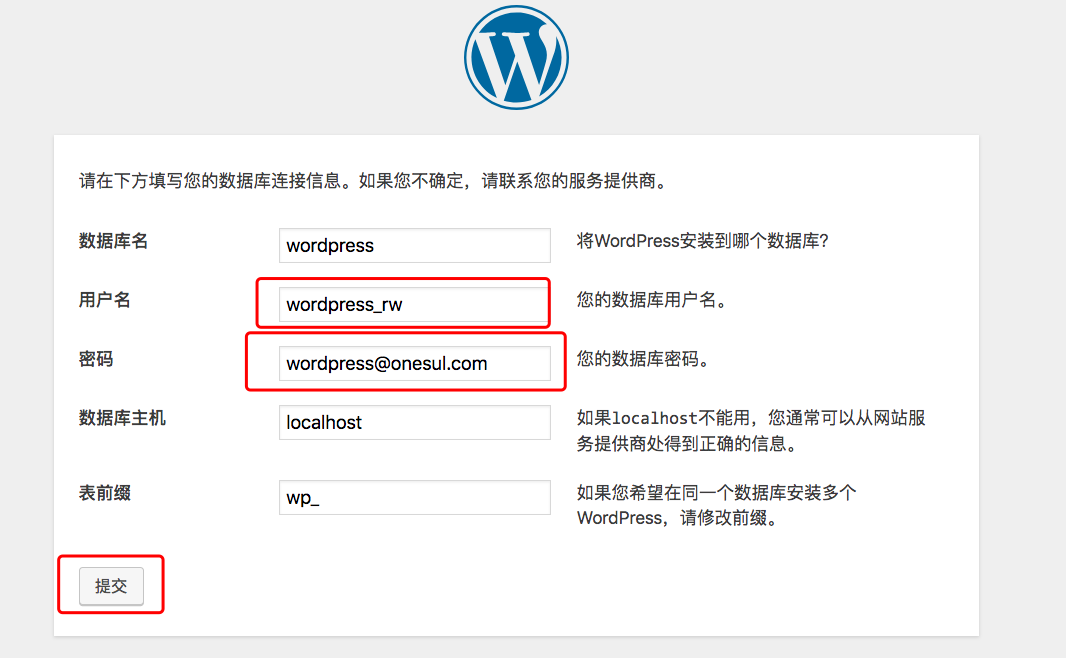Viewport: 1066px width, 658px height.
Task: Click the hint about 请修改前缀
Action: 717,505
